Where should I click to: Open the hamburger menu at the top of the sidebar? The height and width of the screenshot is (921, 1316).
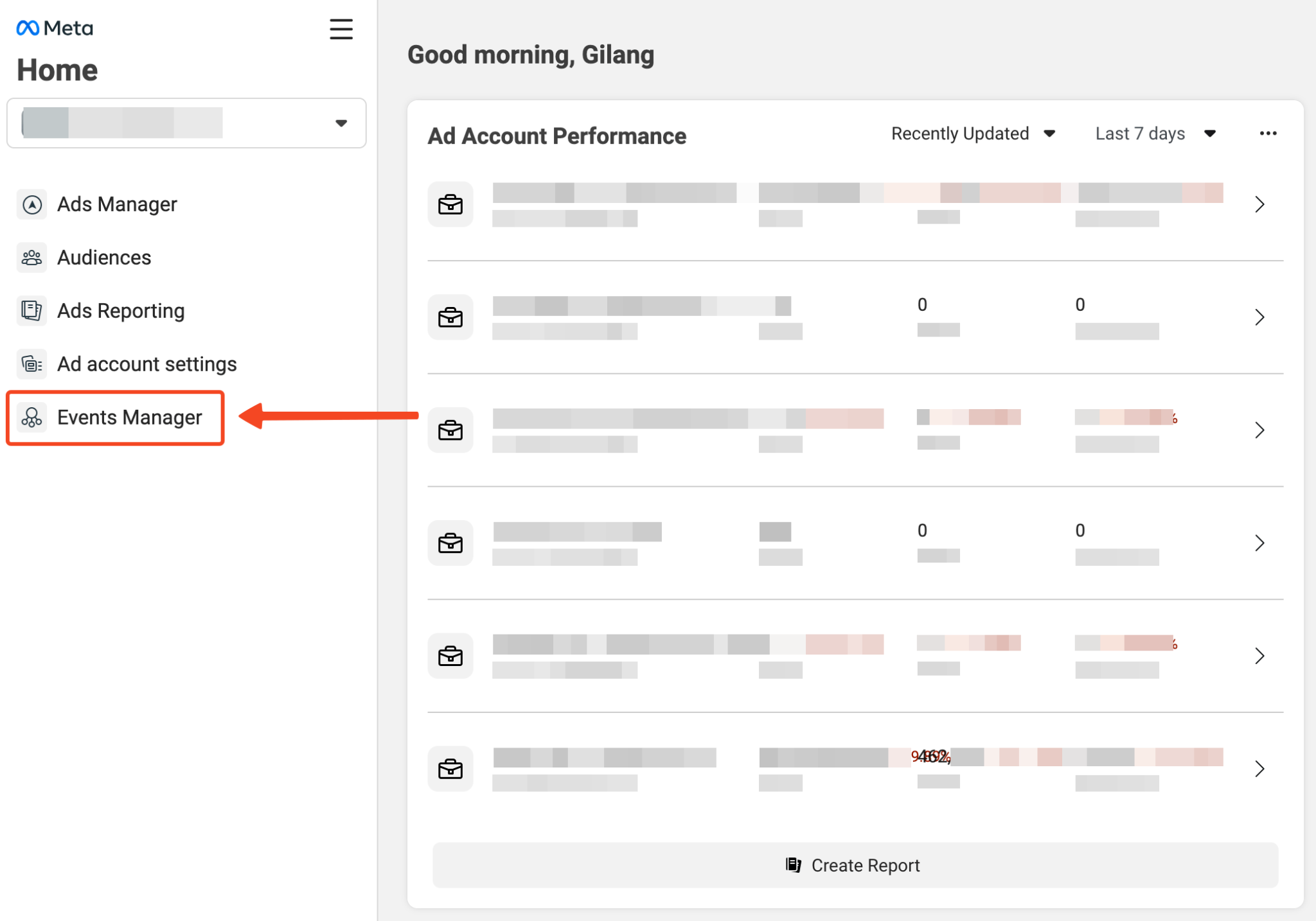tap(341, 29)
